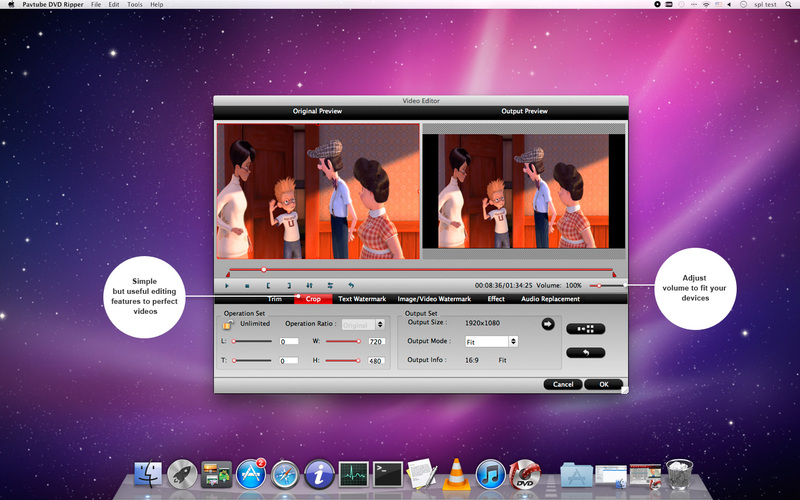Click the round arrow button beside Output Size

coord(547,324)
